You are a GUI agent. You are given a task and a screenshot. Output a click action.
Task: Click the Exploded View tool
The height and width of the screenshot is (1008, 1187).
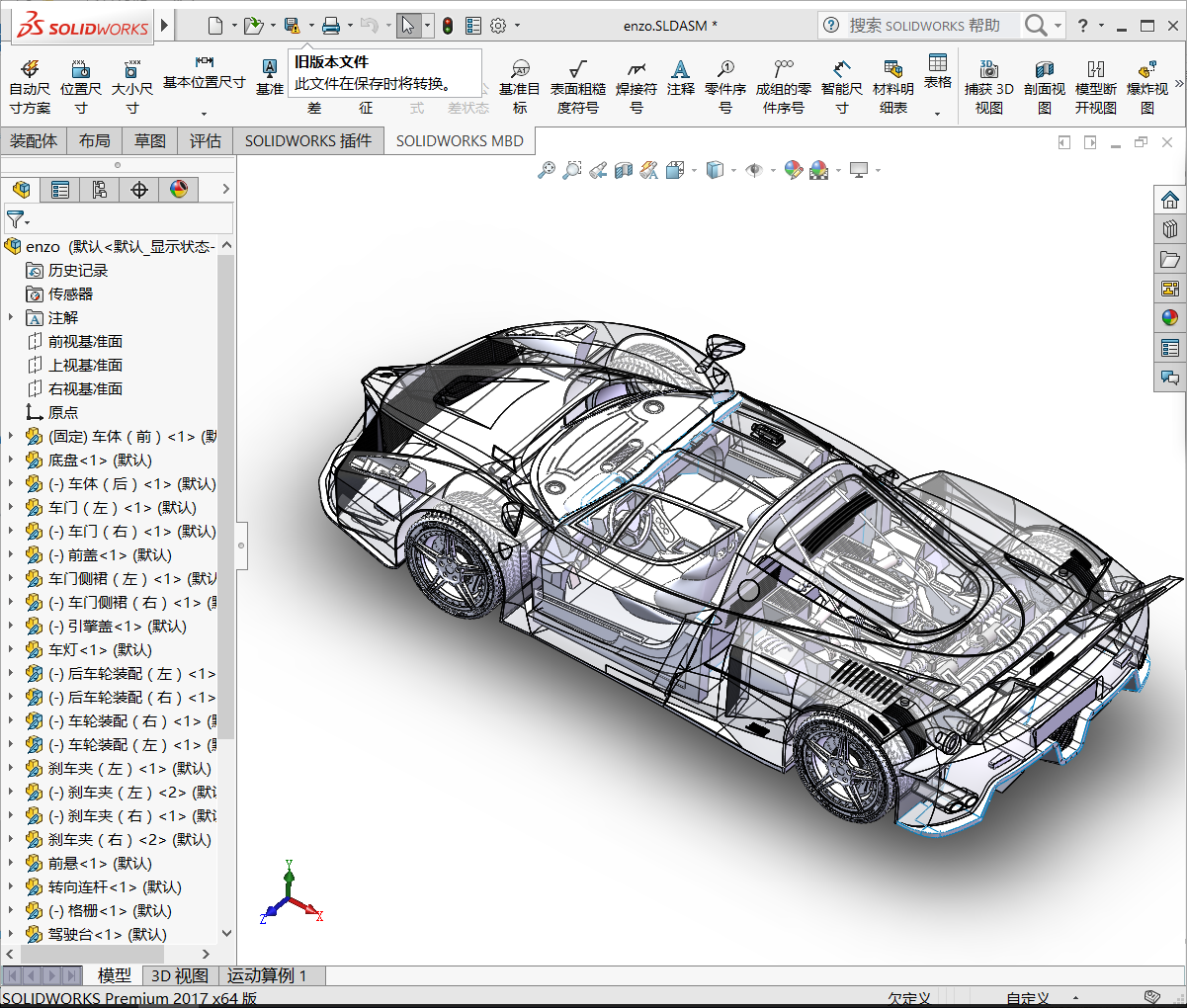1147,86
